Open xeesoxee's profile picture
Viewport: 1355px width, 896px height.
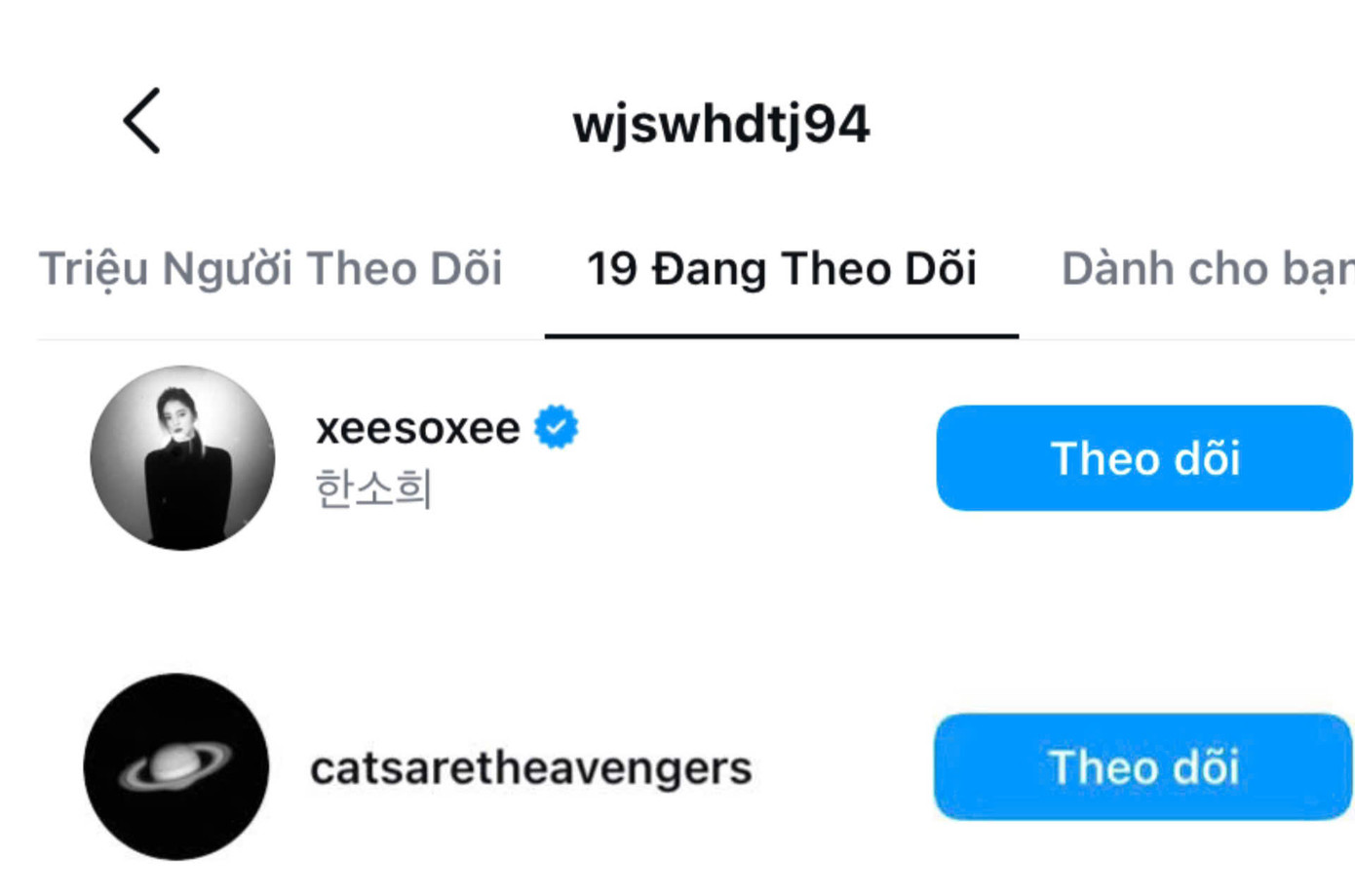(183, 458)
